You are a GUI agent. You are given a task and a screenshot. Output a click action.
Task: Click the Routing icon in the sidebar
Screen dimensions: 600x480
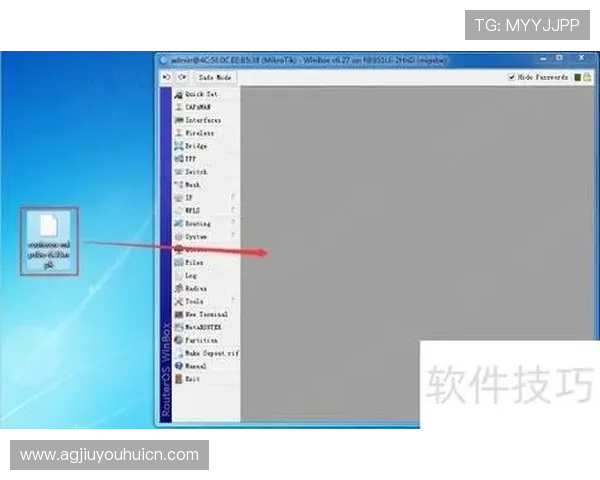pyautogui.click(x=179, y=224)
